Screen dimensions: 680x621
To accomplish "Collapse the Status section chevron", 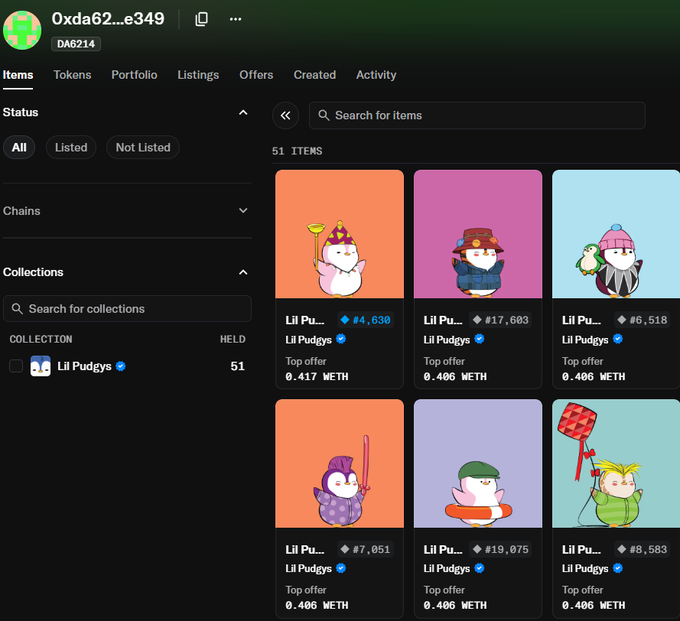I will (243, 112).
